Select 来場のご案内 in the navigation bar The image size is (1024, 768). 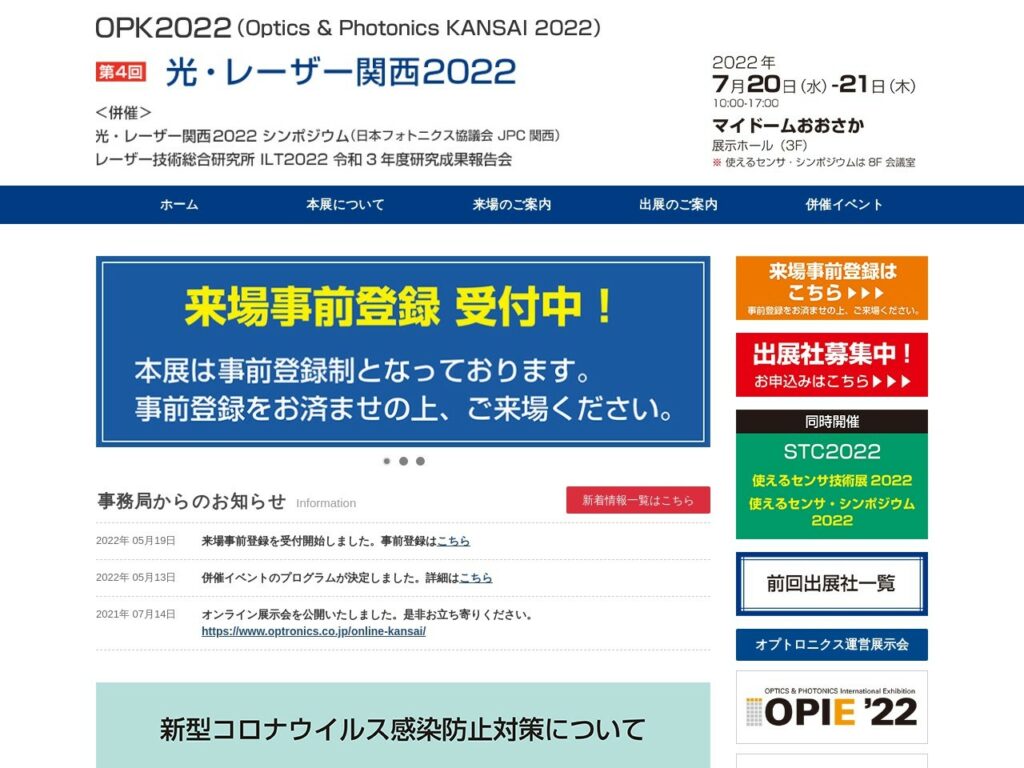click(x=512, y=204)
